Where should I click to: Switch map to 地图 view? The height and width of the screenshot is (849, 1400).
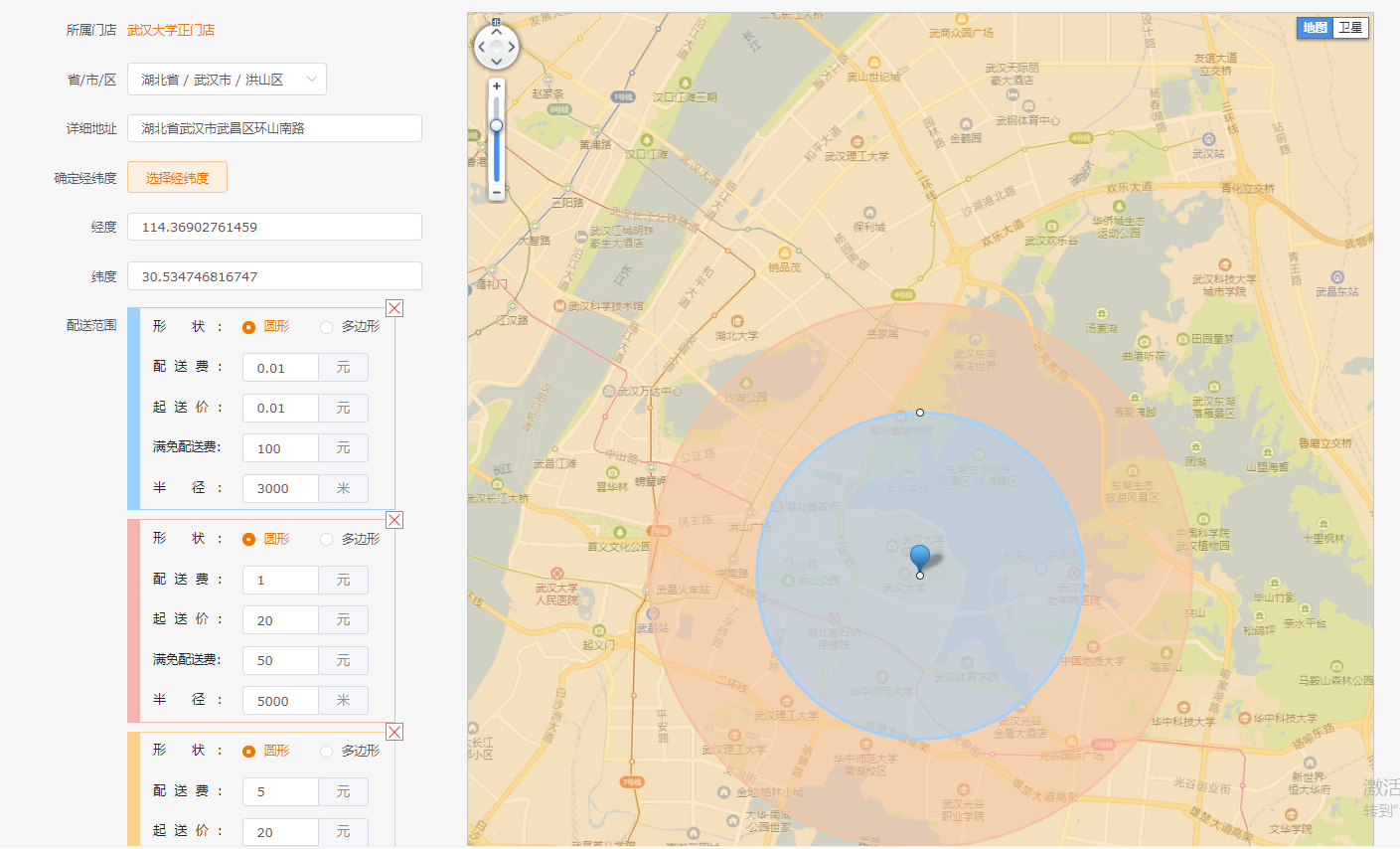[x=1315, y=28]
